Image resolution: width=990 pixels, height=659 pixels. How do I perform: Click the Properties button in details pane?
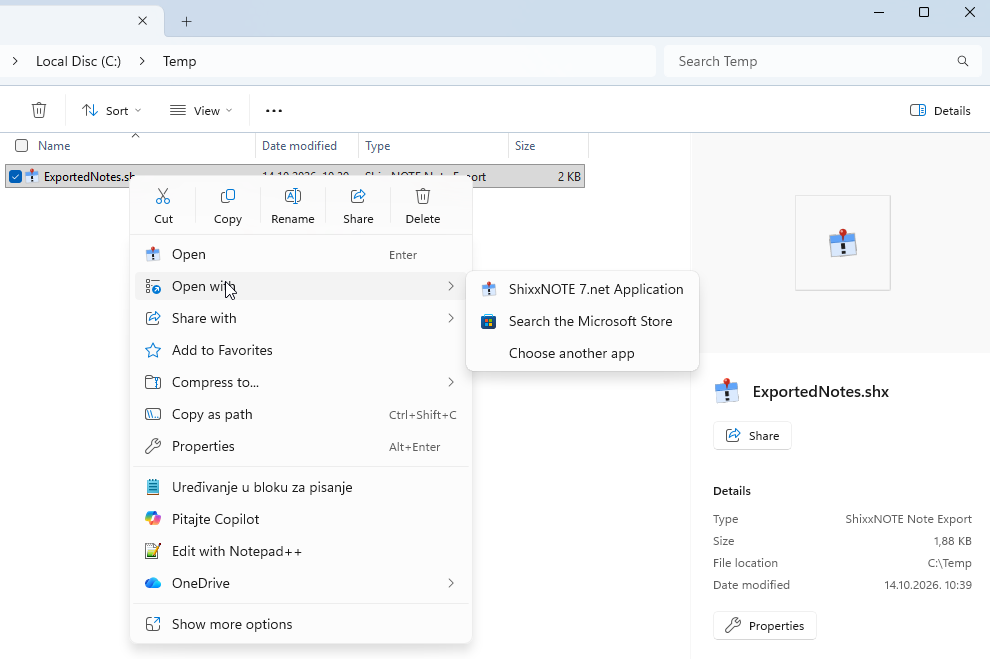click(765, 626)
